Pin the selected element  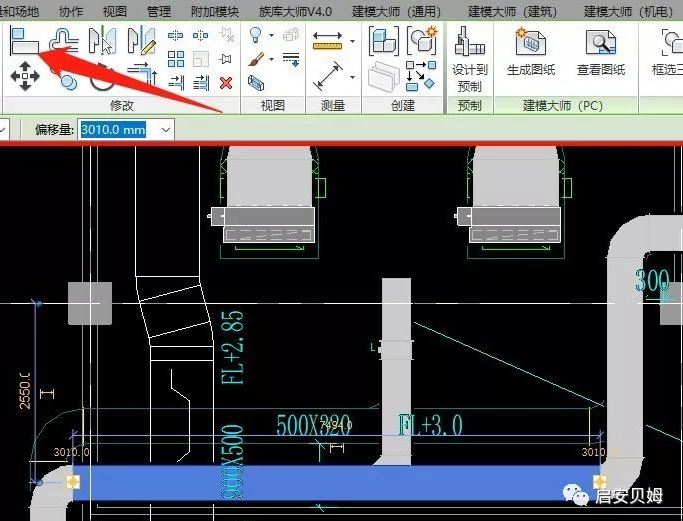[226, 59]
